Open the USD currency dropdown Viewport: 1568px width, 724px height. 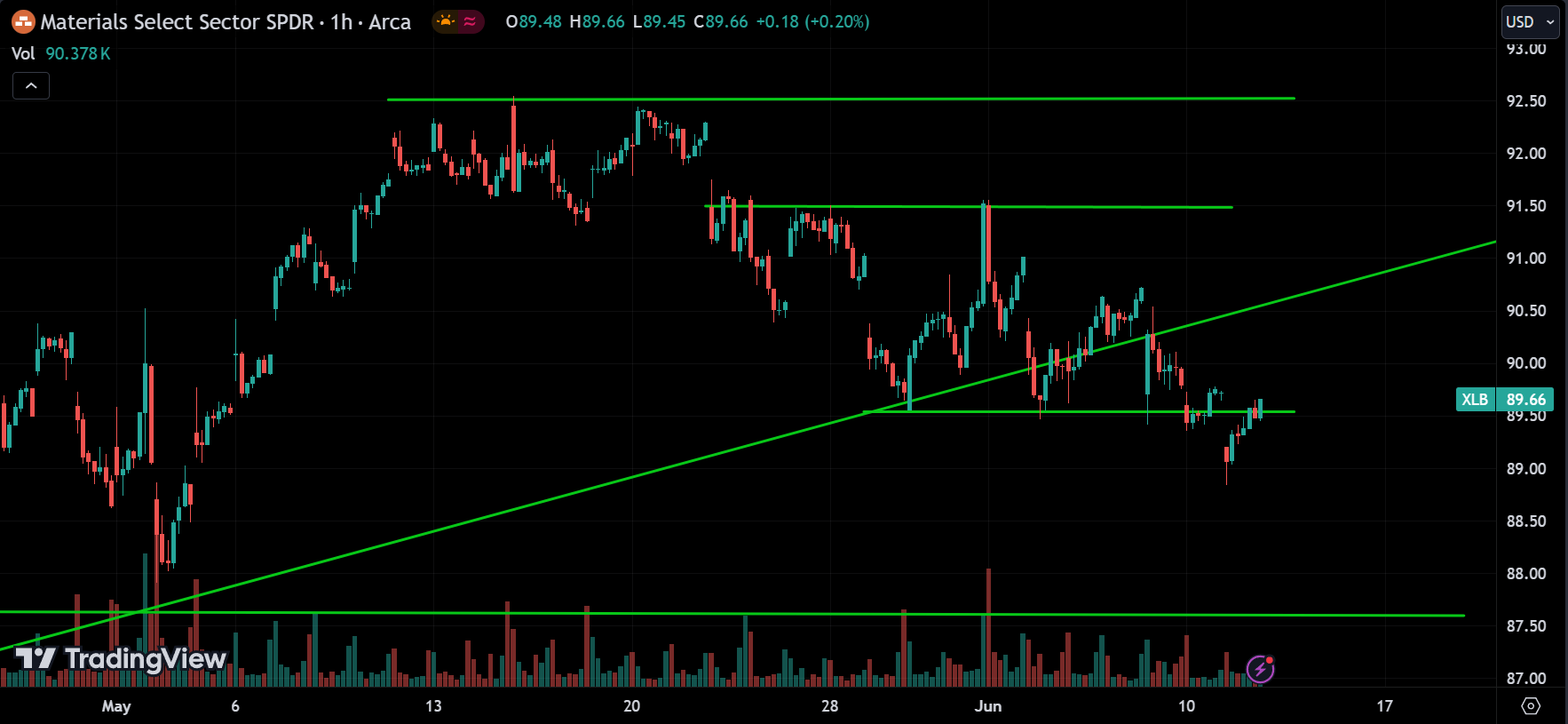click(1530, 22)
